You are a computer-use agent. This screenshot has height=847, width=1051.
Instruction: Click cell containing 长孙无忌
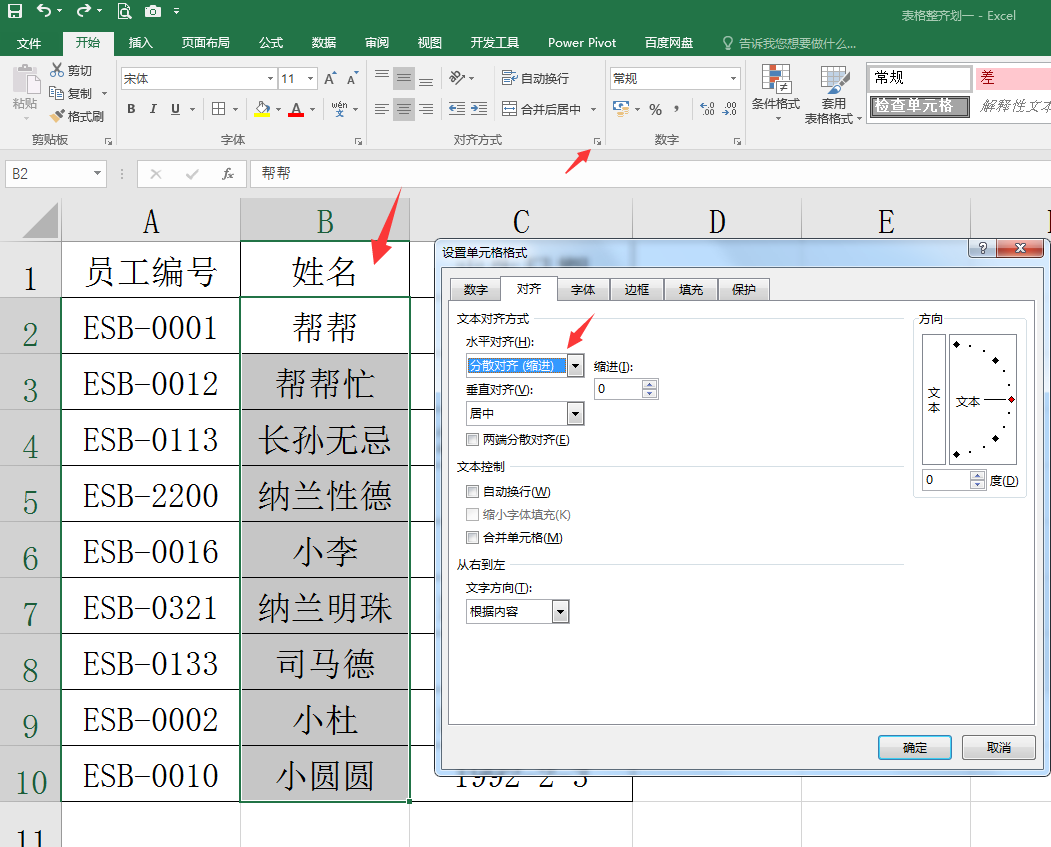point(325,439)
